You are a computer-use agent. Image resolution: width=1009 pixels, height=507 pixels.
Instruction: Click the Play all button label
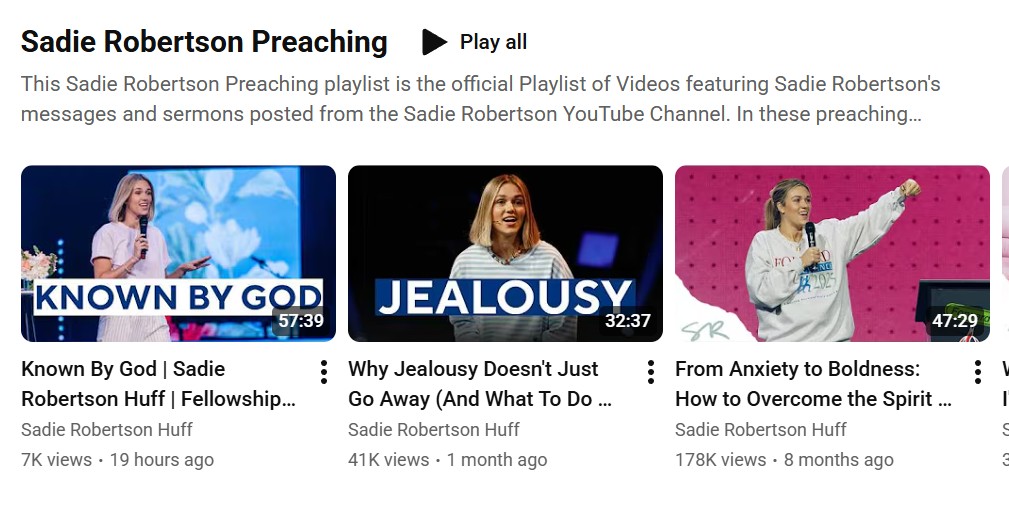click(x=493, y=42)
